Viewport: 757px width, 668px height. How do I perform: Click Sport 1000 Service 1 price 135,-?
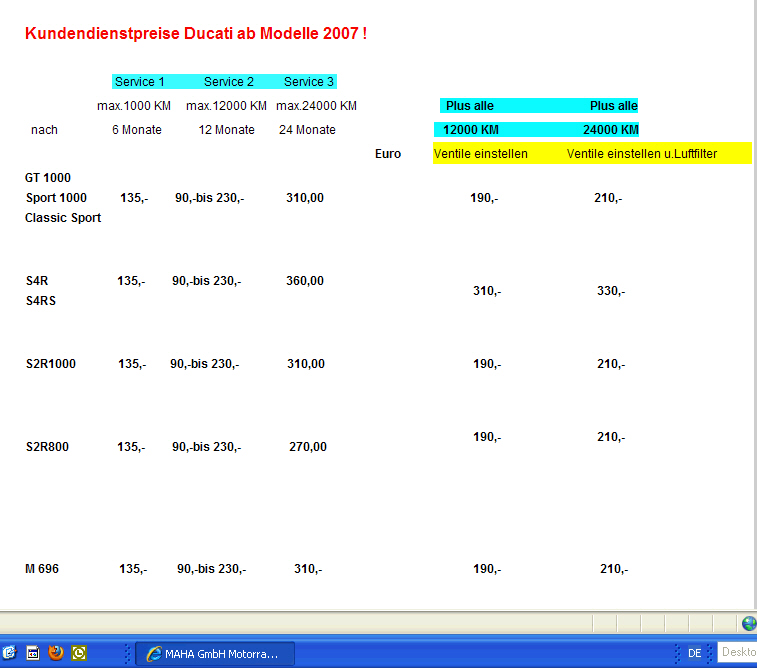pos(134,198)
